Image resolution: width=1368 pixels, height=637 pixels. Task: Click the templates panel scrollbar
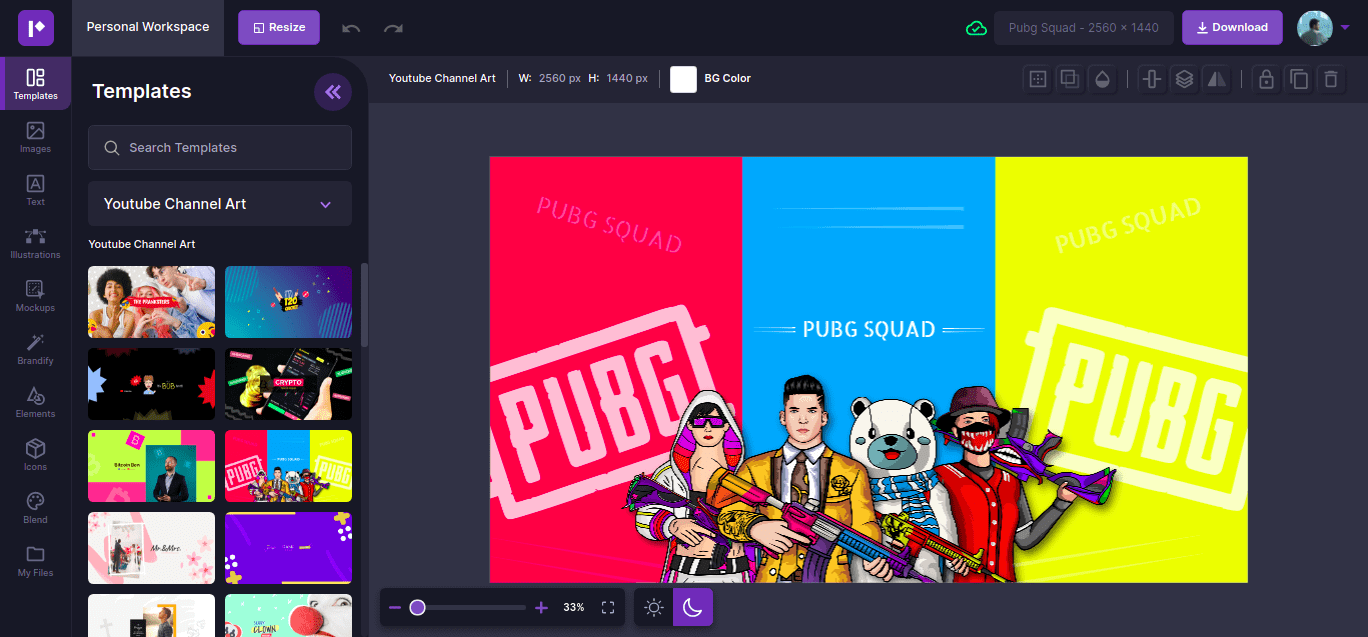364,305
